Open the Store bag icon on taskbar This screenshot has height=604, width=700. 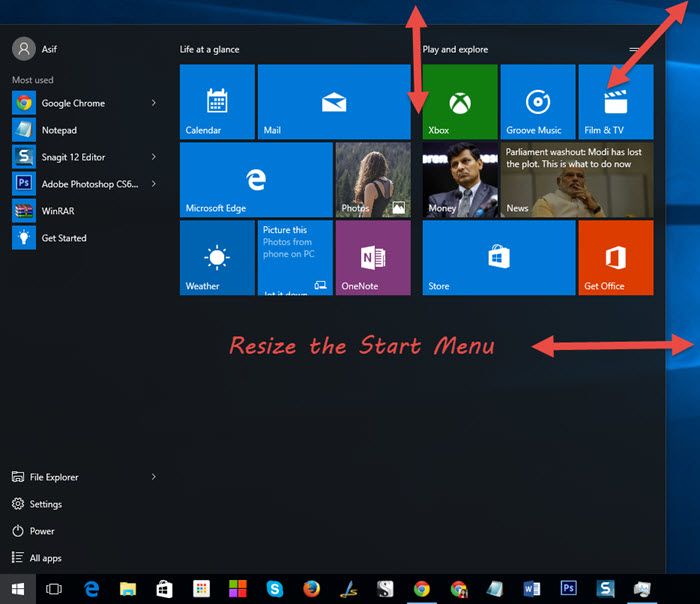165,589
